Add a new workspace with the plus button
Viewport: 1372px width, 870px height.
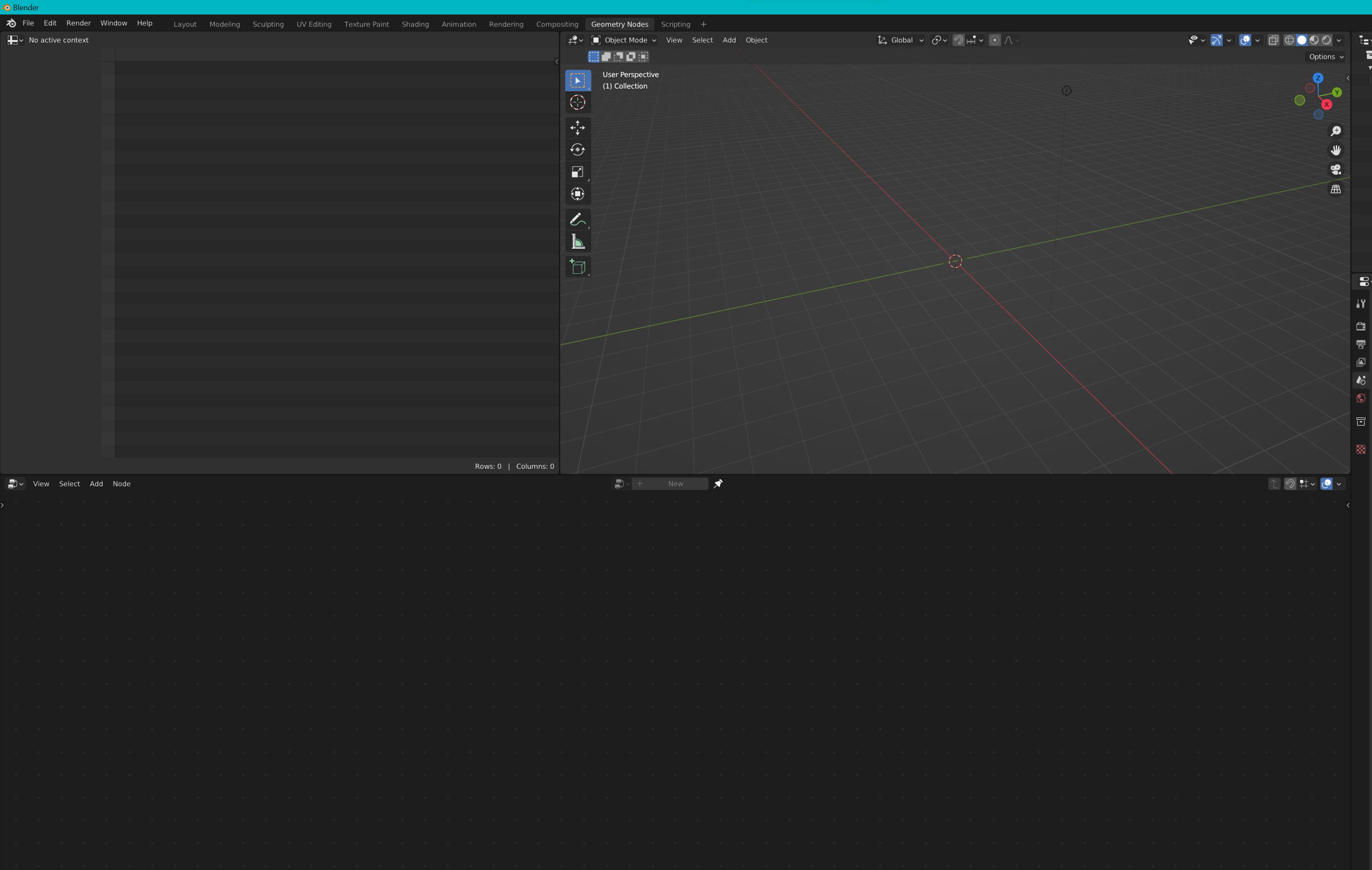click(703, 24)
